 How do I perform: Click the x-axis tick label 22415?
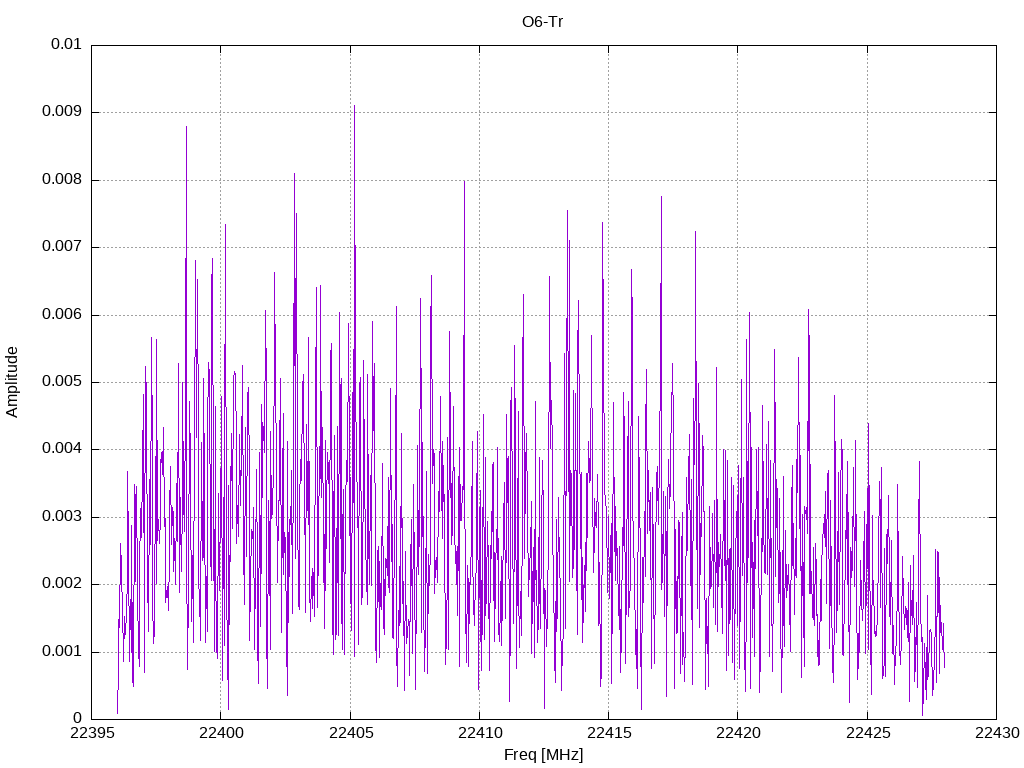click(609, 733)
